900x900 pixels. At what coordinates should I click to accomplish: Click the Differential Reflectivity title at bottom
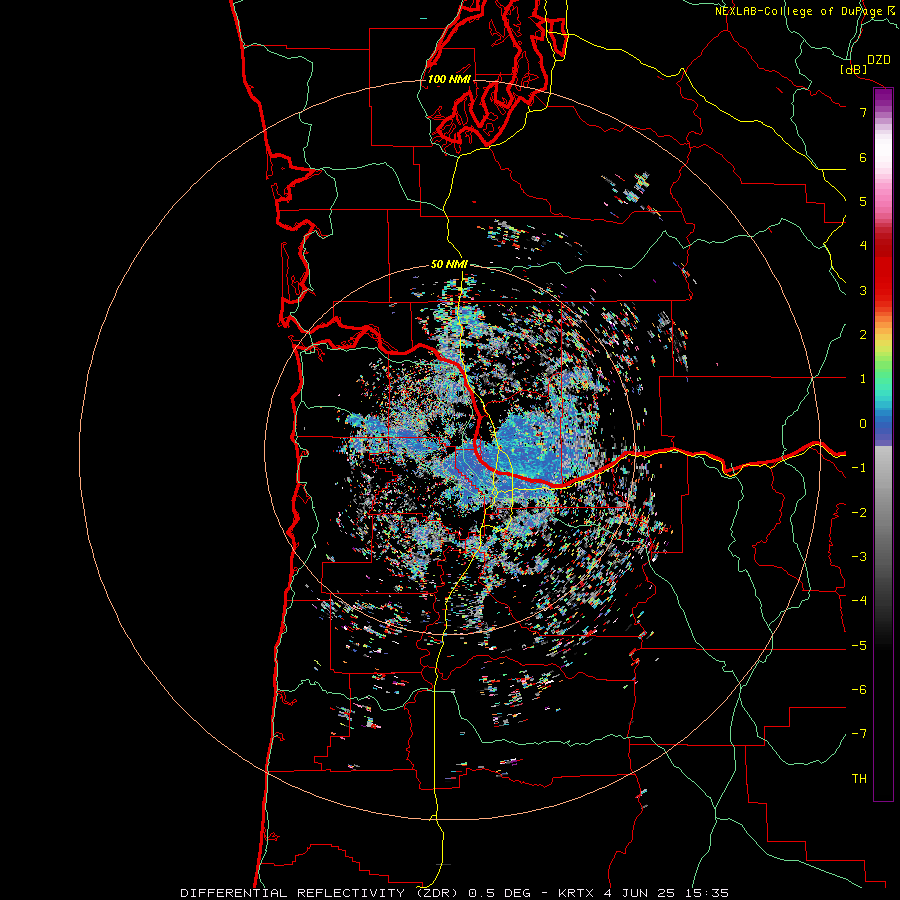pos(320,893)
